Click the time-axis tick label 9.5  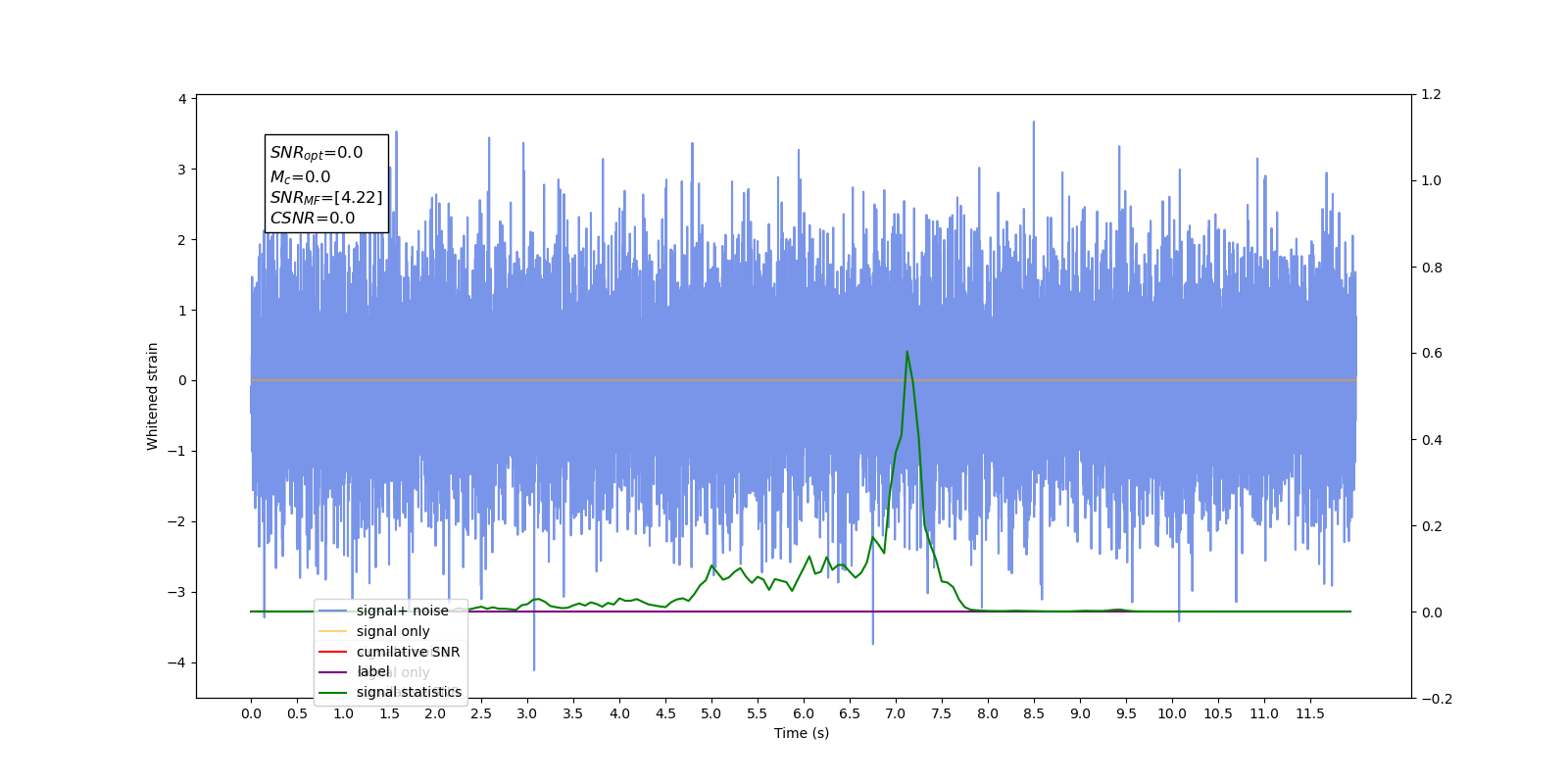tap(1126, 713)
